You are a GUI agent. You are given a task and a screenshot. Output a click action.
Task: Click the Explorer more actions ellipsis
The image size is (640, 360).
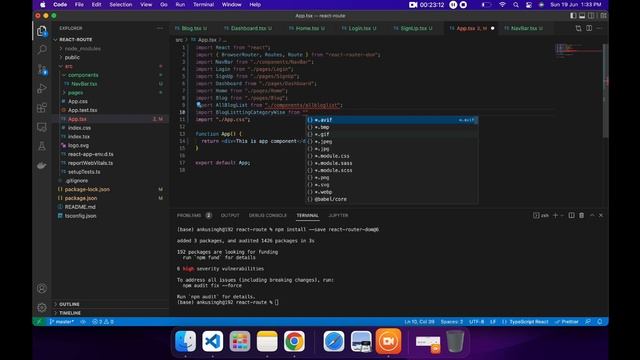[160, 28]
